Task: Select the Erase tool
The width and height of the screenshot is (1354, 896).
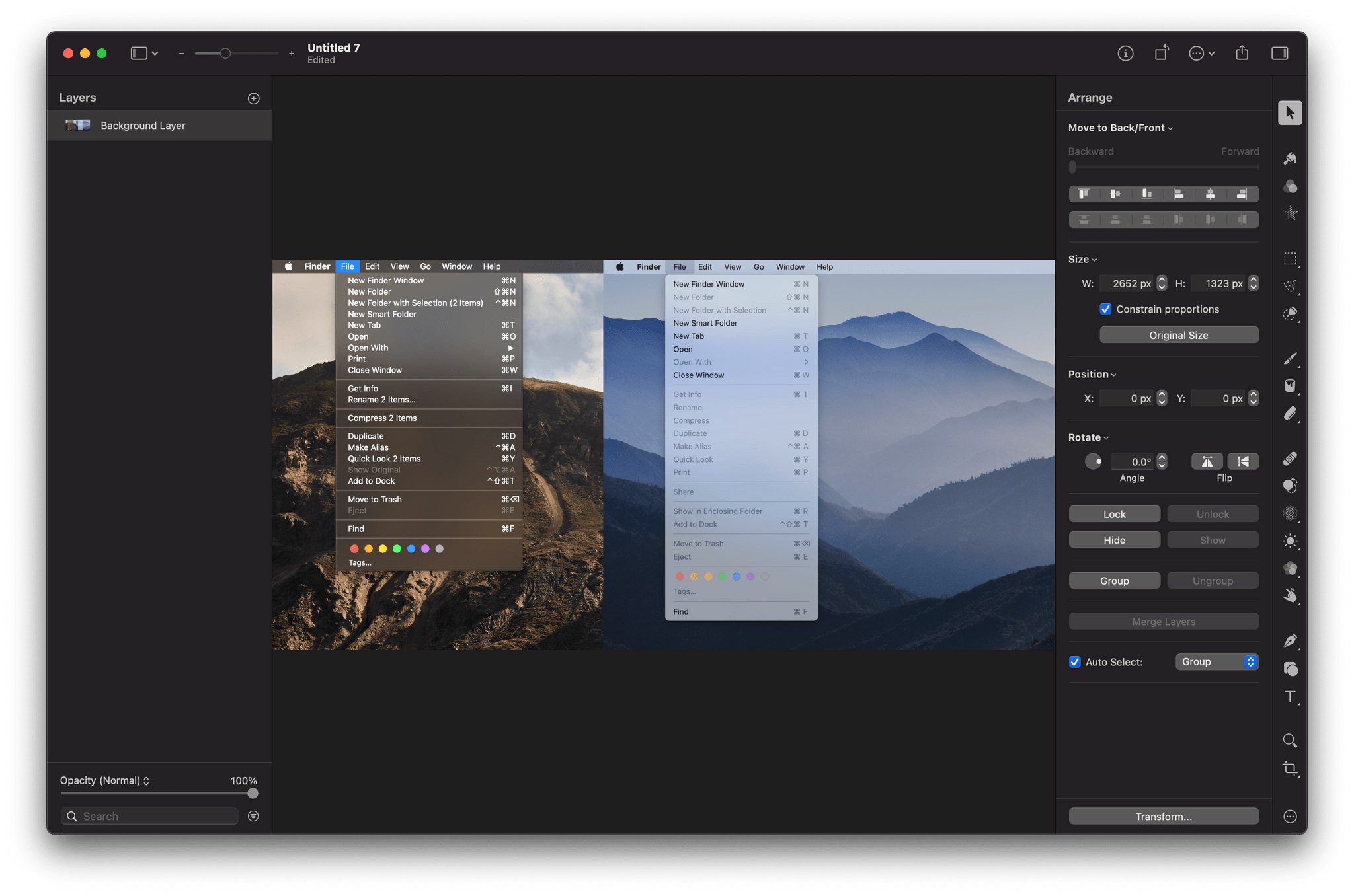Action: coord(1290,414)
